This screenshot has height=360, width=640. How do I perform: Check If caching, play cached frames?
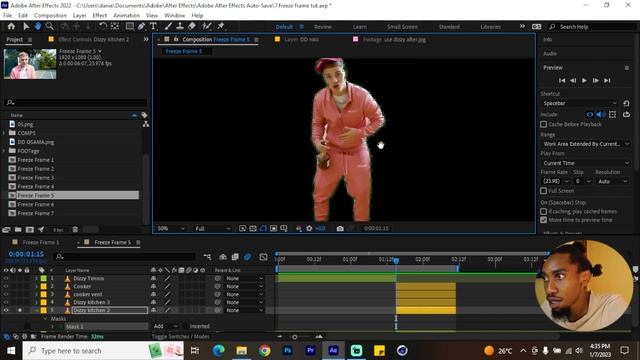[x=543, y=211]
